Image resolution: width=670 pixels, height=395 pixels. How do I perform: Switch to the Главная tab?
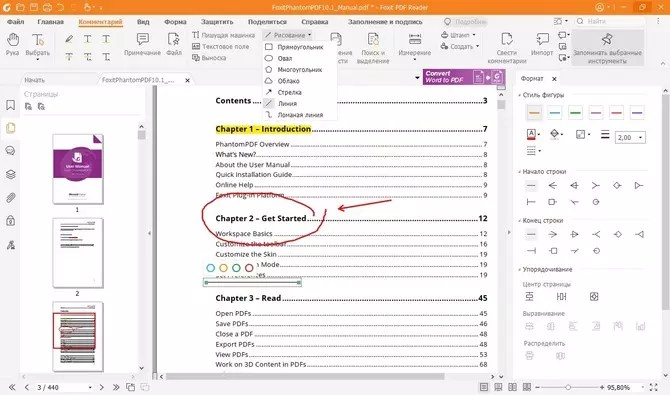[x=50, y=21]
